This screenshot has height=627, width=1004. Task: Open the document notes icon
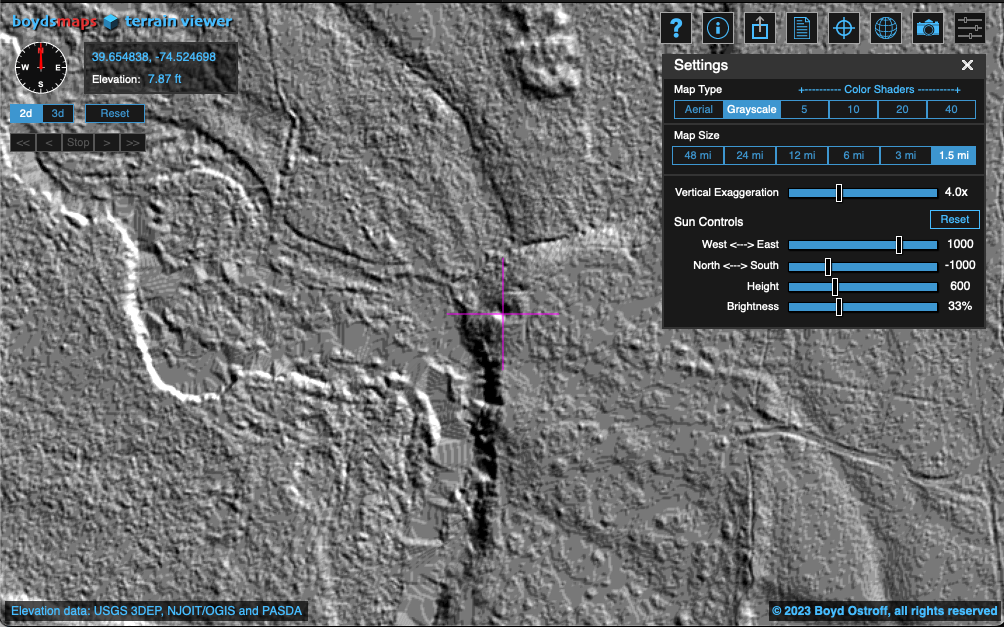click(x=801, y=28)
